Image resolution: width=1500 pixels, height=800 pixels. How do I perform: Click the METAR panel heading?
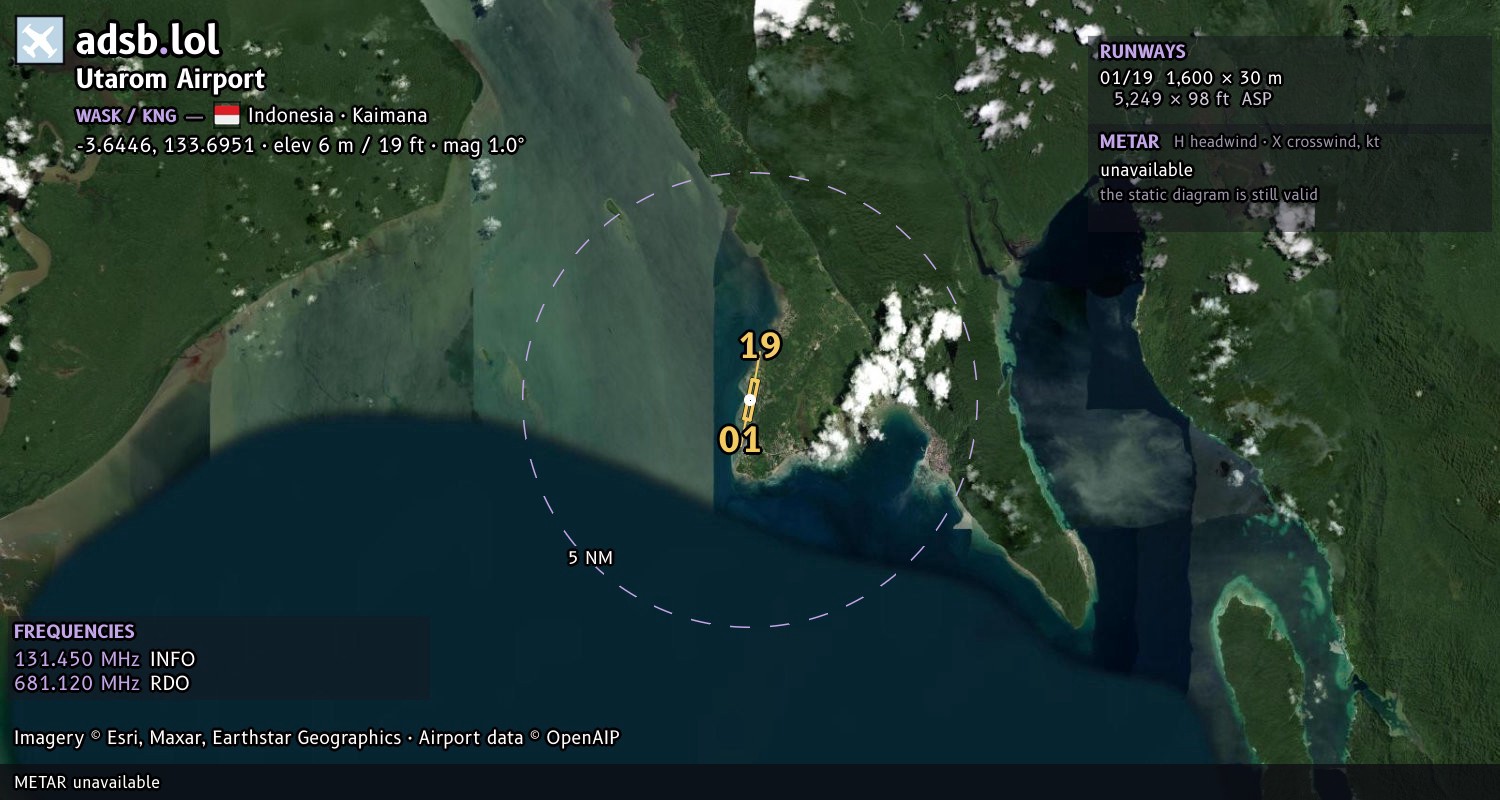[x=1129, y=142]
